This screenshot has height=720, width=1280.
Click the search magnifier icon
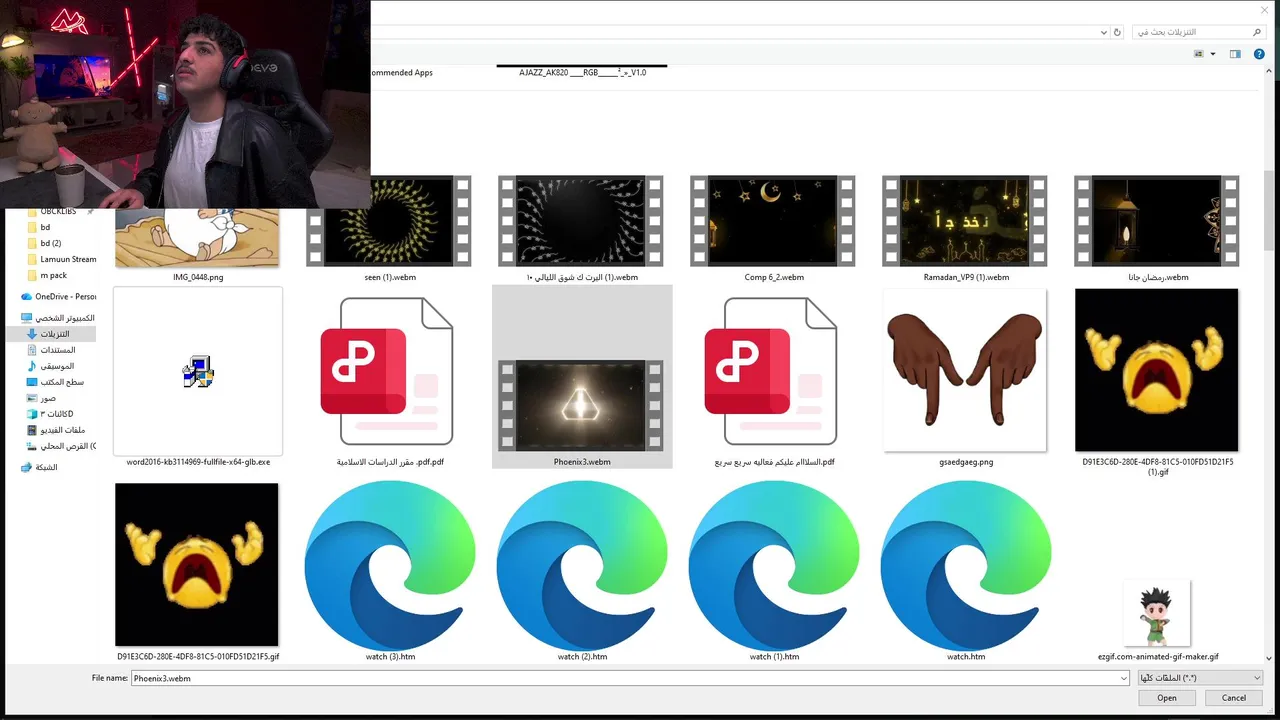[x=1257, y=32]
